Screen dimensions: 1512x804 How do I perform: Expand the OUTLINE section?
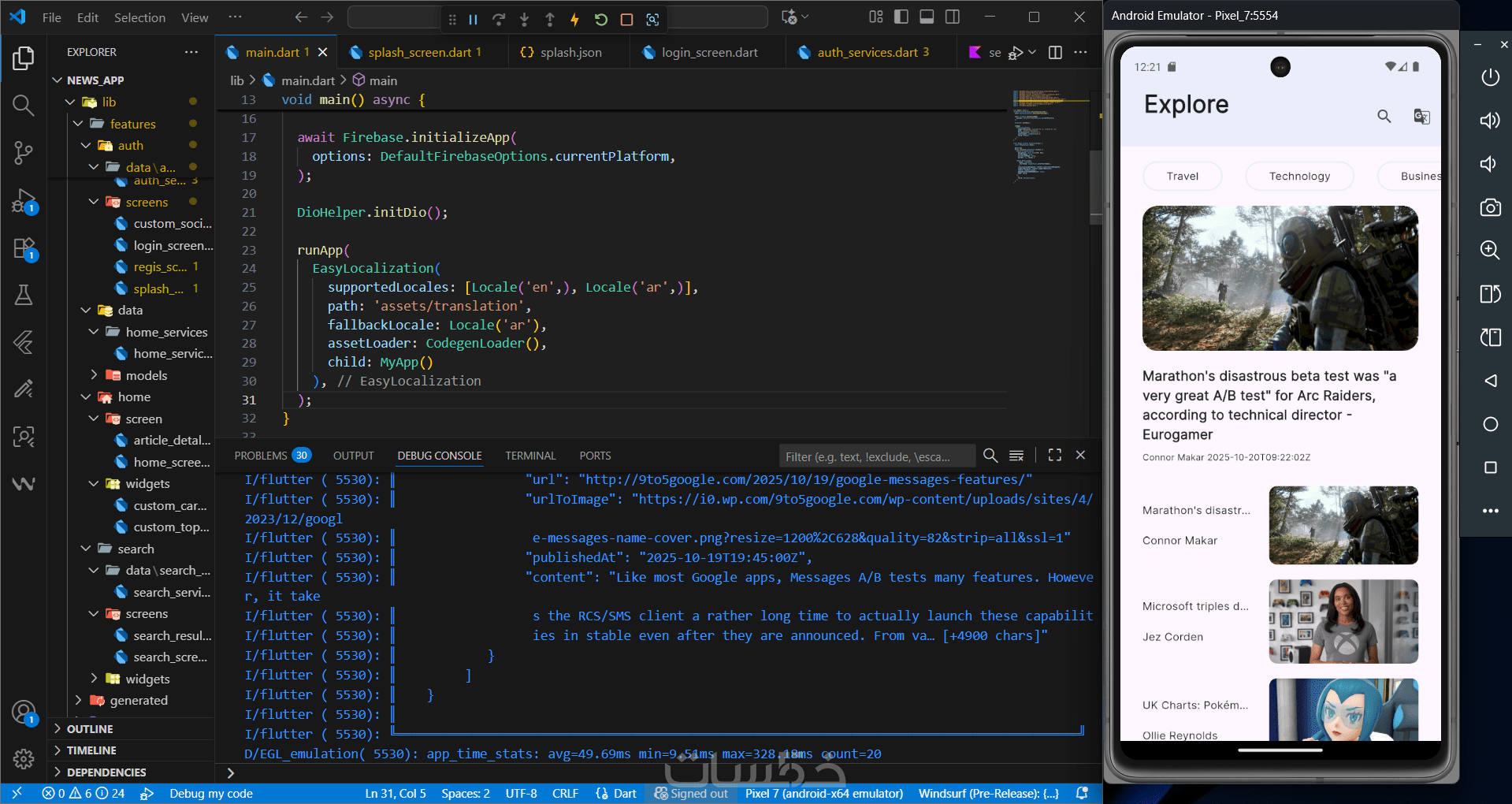point(90,729)
